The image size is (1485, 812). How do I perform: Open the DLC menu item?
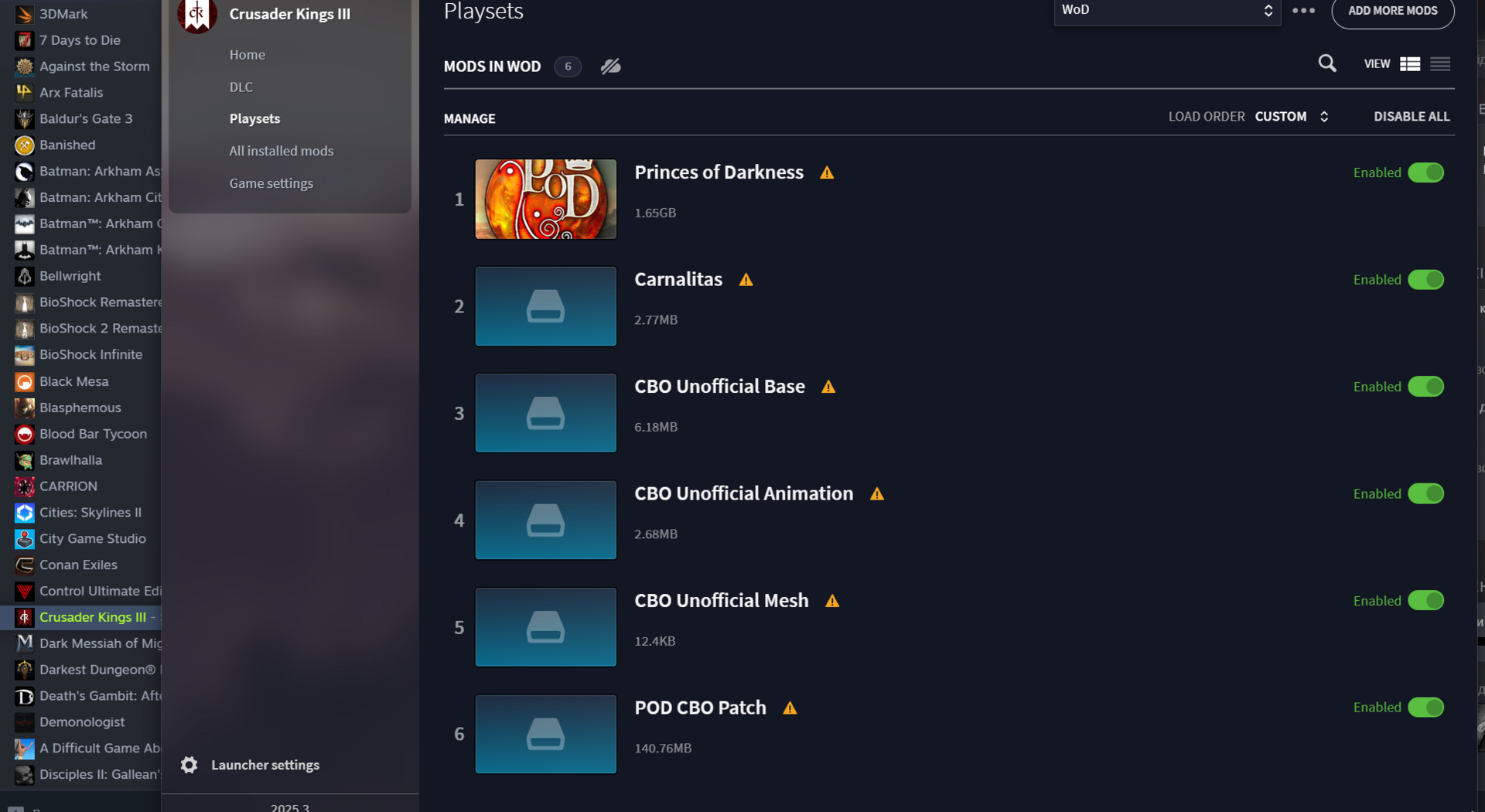(x=241, y=87)
